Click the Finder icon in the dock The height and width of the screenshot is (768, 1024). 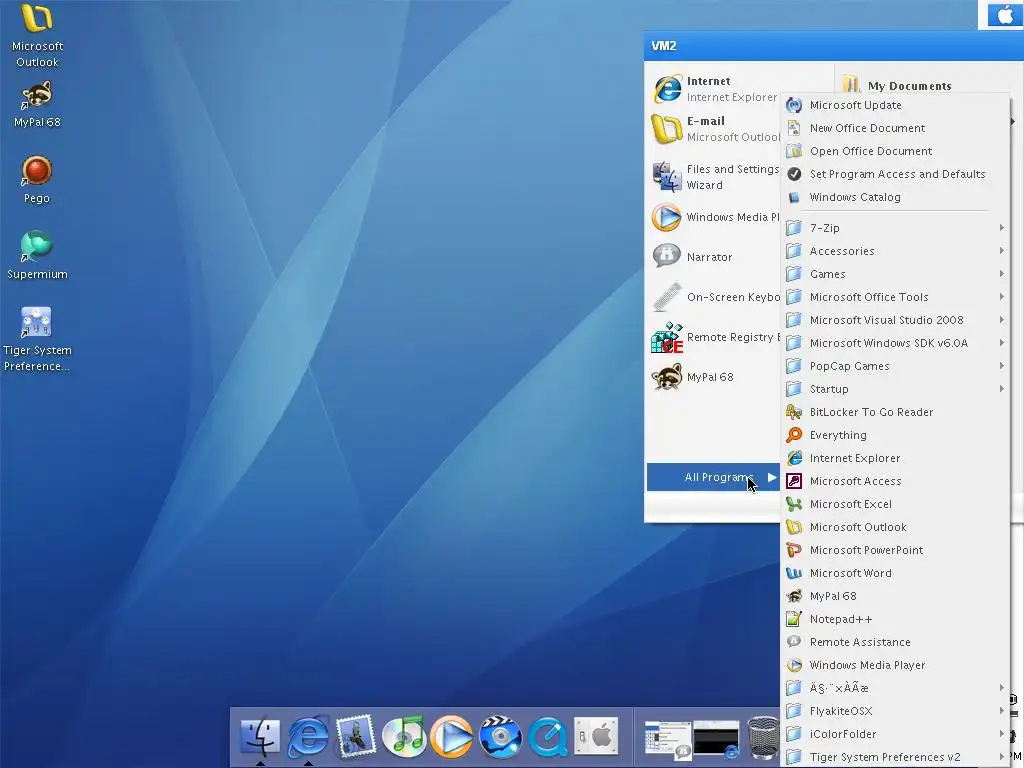click(260, 737)
